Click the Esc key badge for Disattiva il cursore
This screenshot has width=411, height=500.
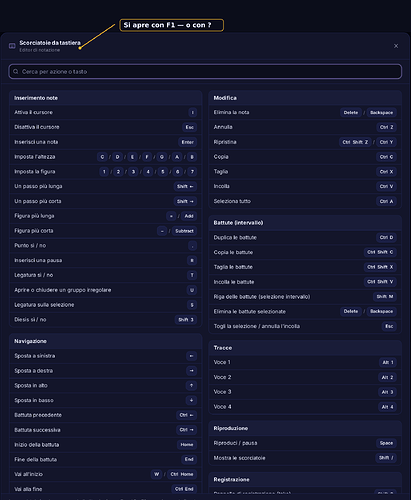tap(190, 127)
